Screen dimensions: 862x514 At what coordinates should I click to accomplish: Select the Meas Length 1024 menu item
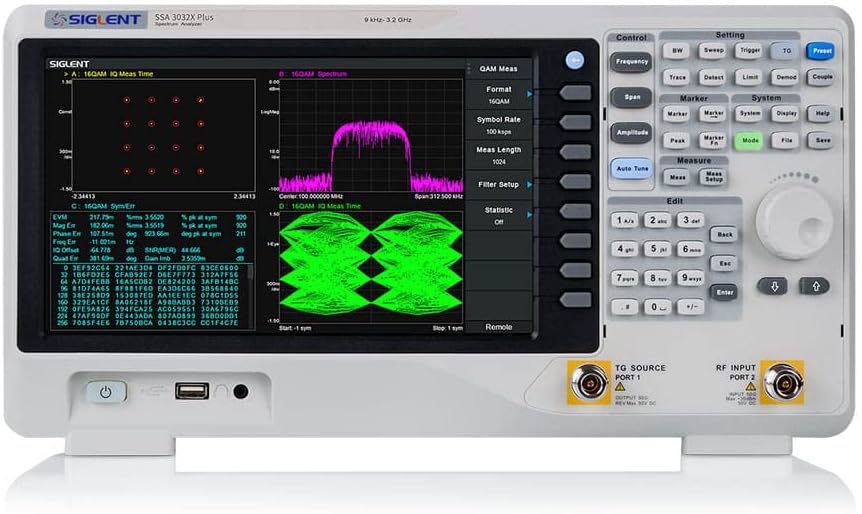499,155
